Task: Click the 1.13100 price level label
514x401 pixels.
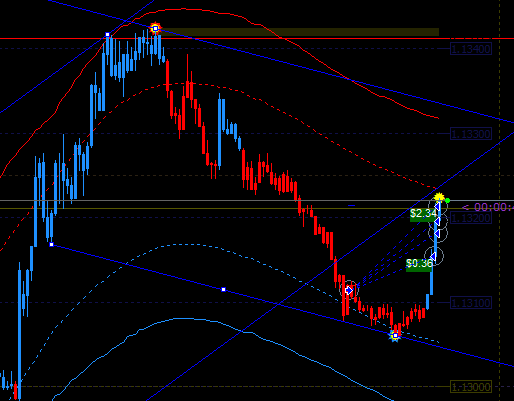Action: 471,303
